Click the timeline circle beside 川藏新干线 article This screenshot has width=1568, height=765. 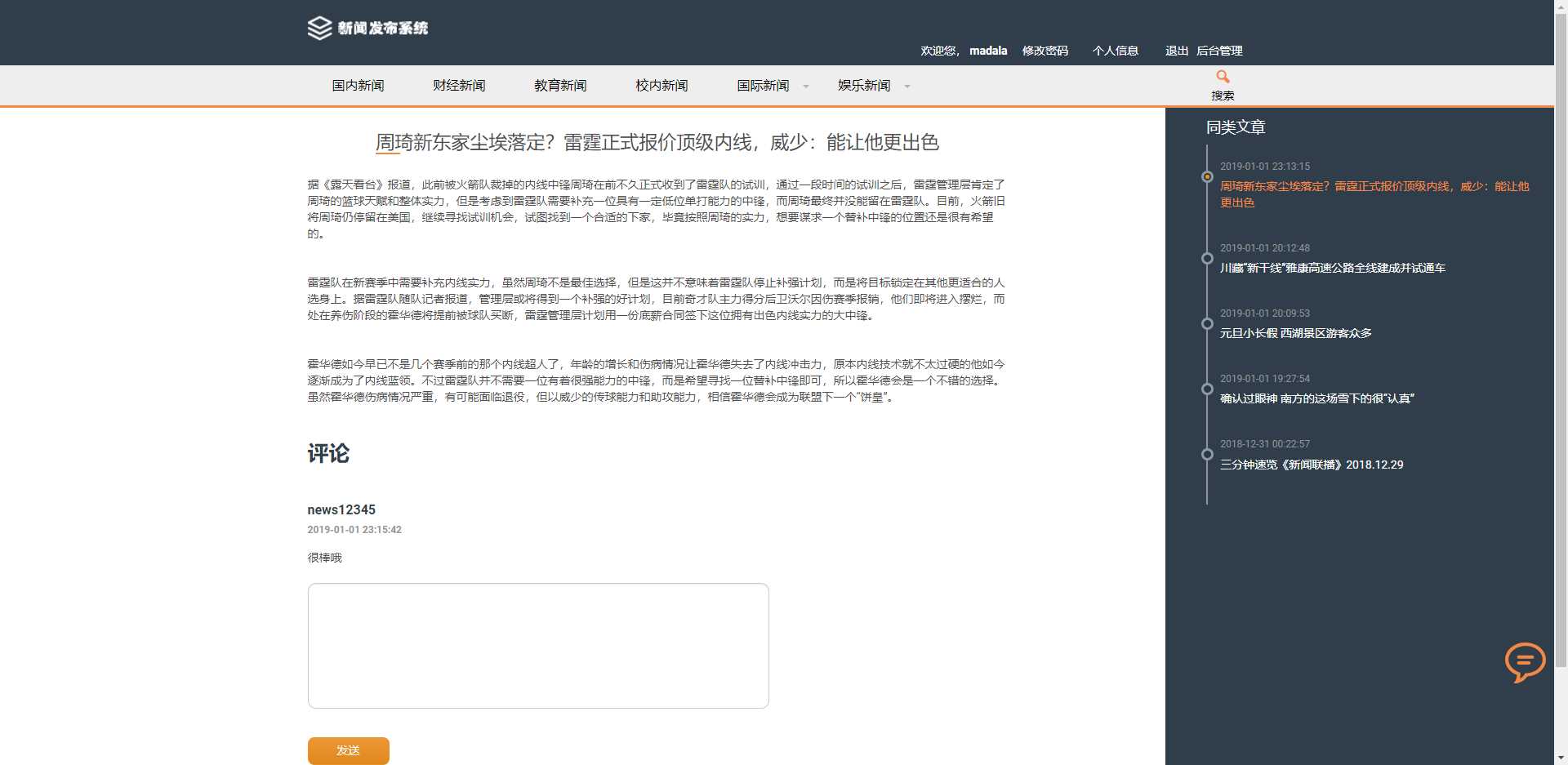point(1209,259)
